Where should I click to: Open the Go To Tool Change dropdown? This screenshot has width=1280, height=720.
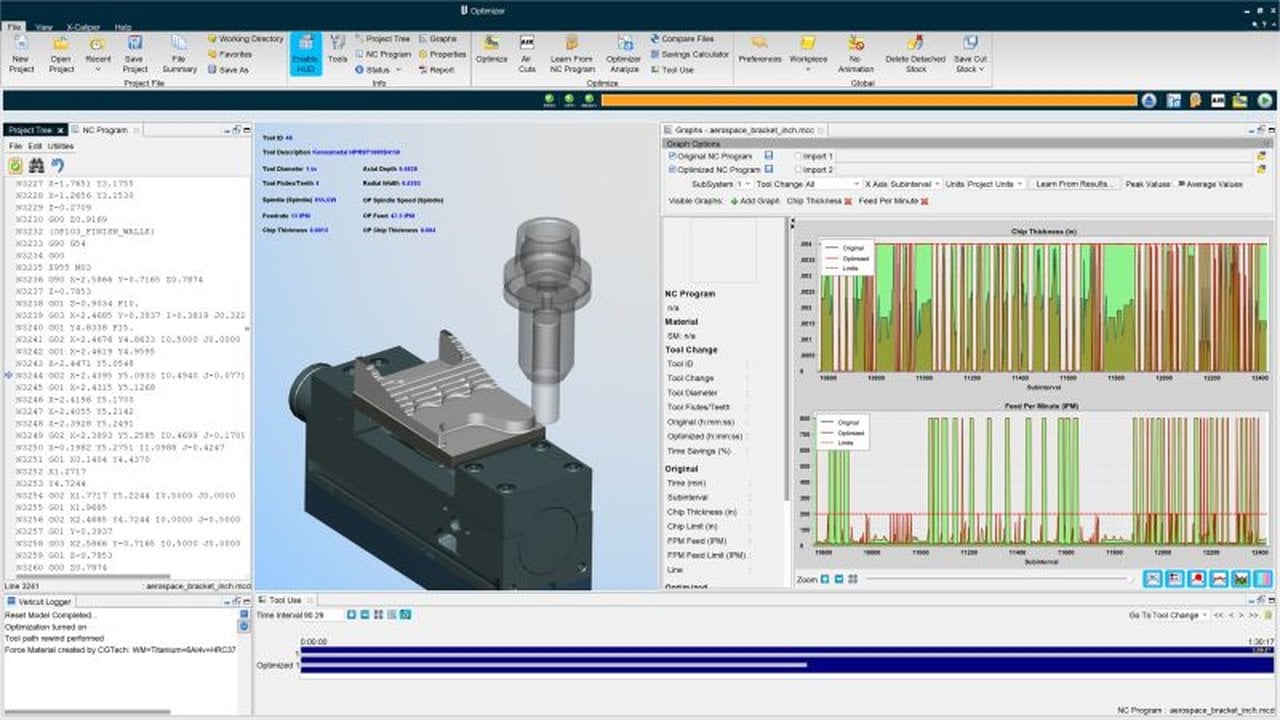[x=1168, y=615]
